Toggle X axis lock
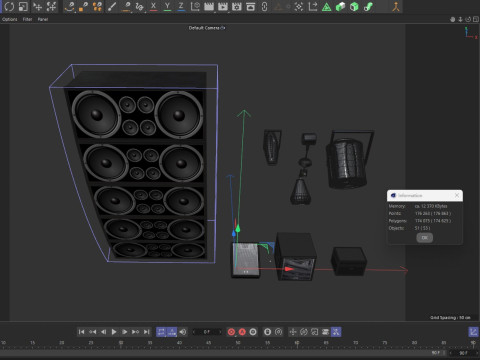The width and height of the screenshot is (480, 360). tap(153, 7)
